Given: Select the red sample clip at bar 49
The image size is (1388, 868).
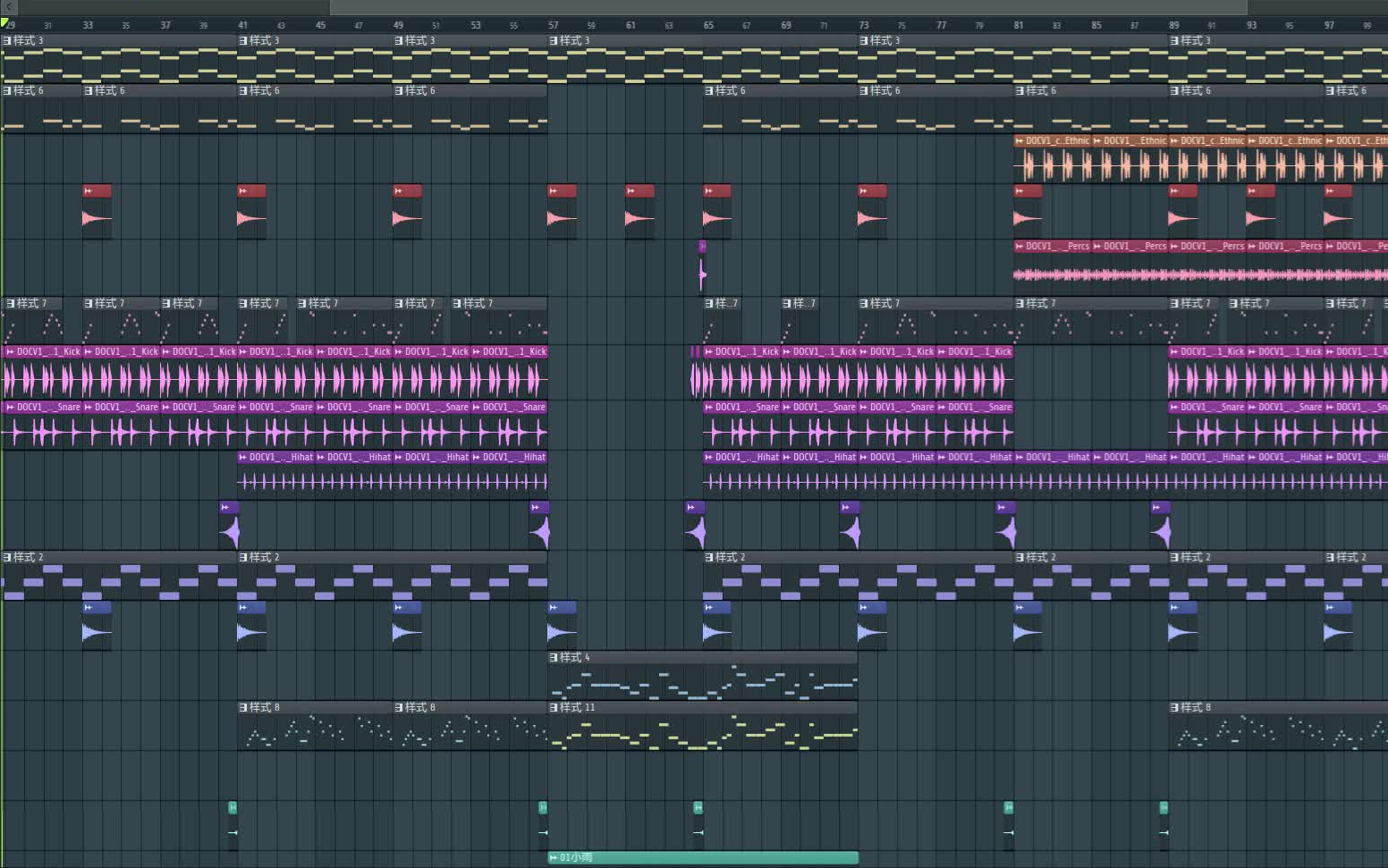Looking at the screenshot, I should point(407,211).
